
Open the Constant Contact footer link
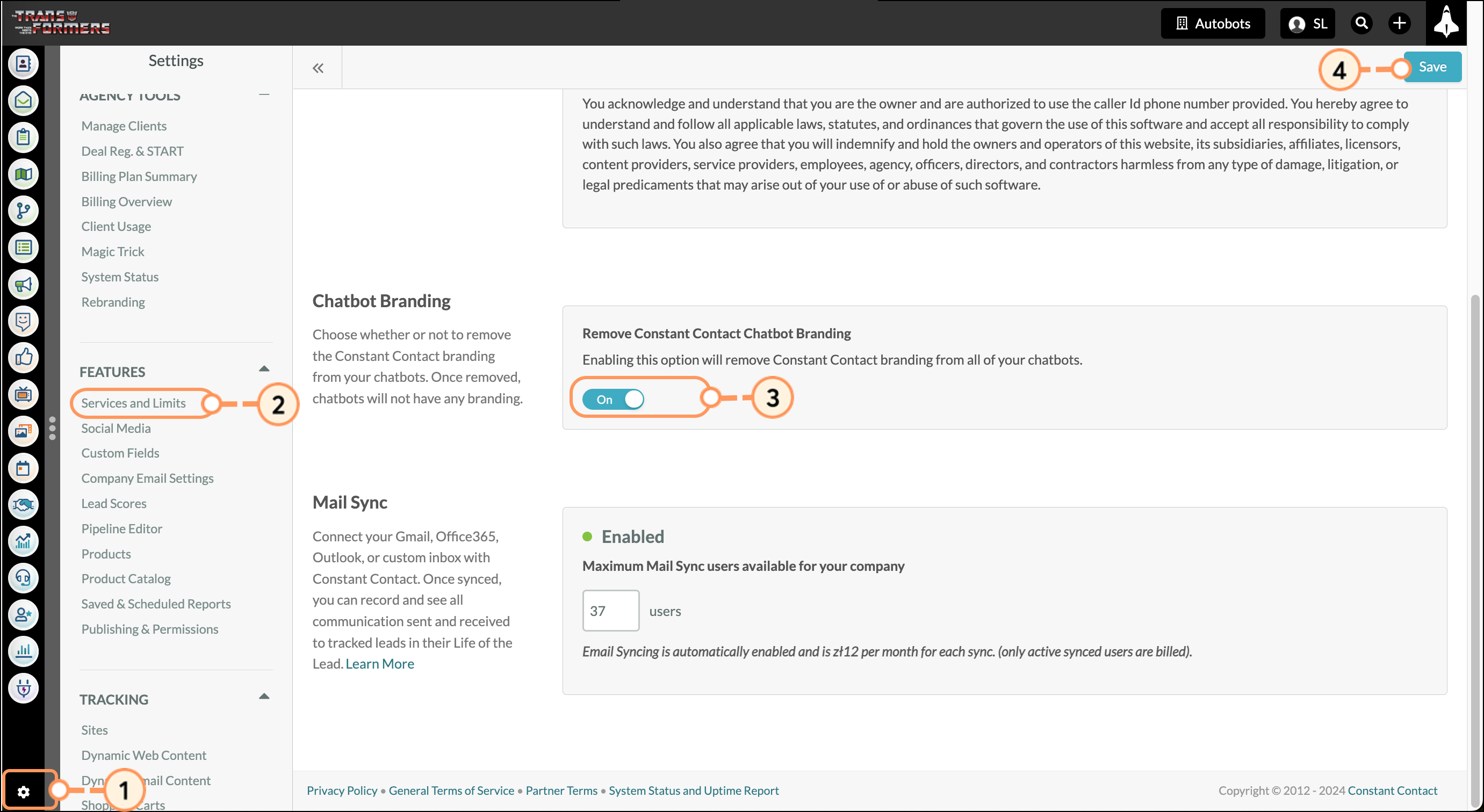(x=1393, y=791)
